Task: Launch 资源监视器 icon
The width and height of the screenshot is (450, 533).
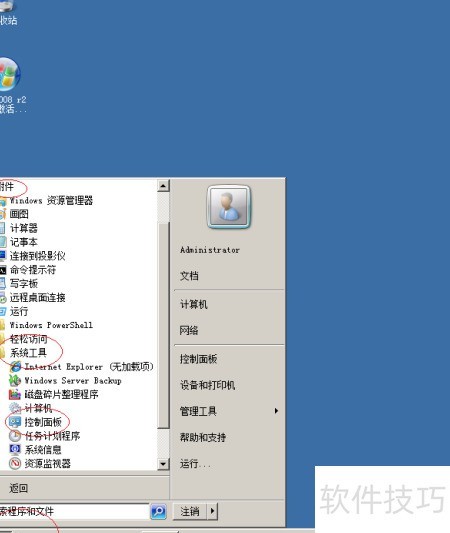Action: 15,464
